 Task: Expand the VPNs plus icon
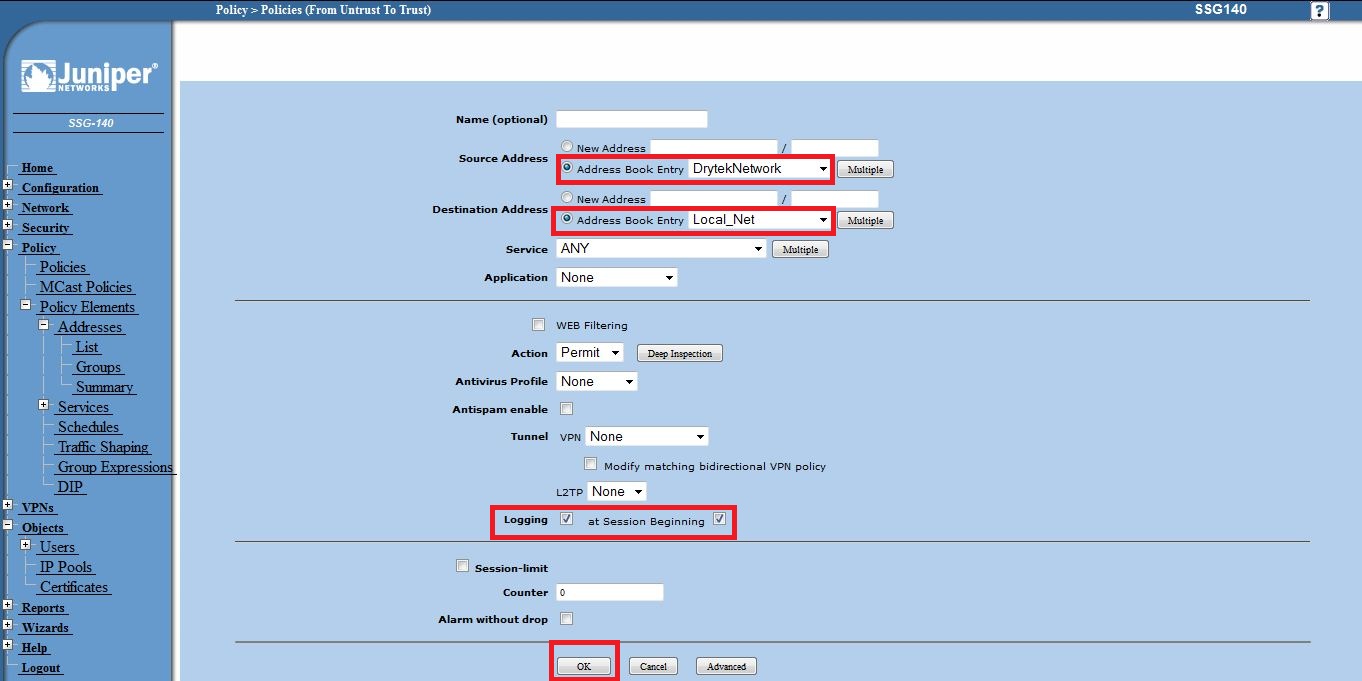(x=7, y=506)
